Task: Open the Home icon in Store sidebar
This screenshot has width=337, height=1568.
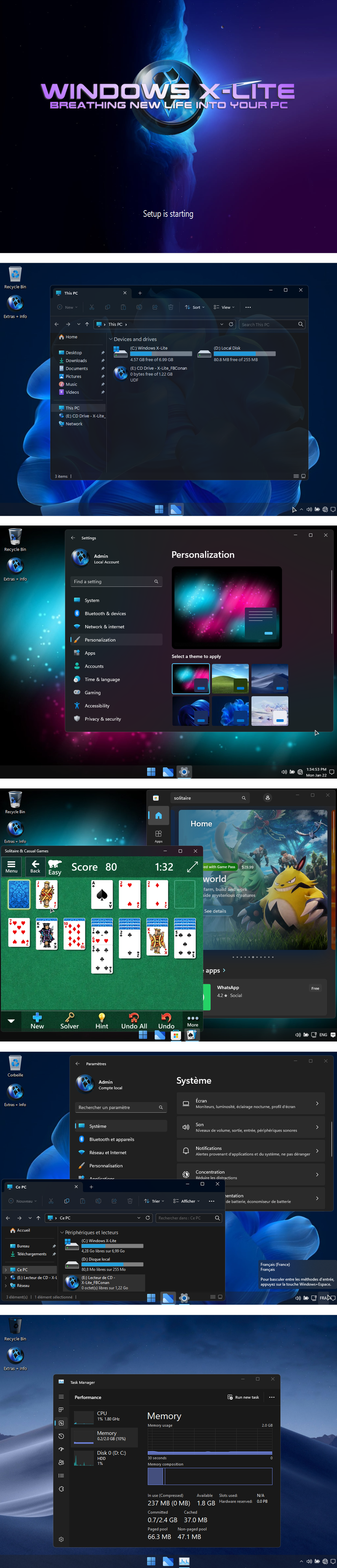Action: (158, 816)
